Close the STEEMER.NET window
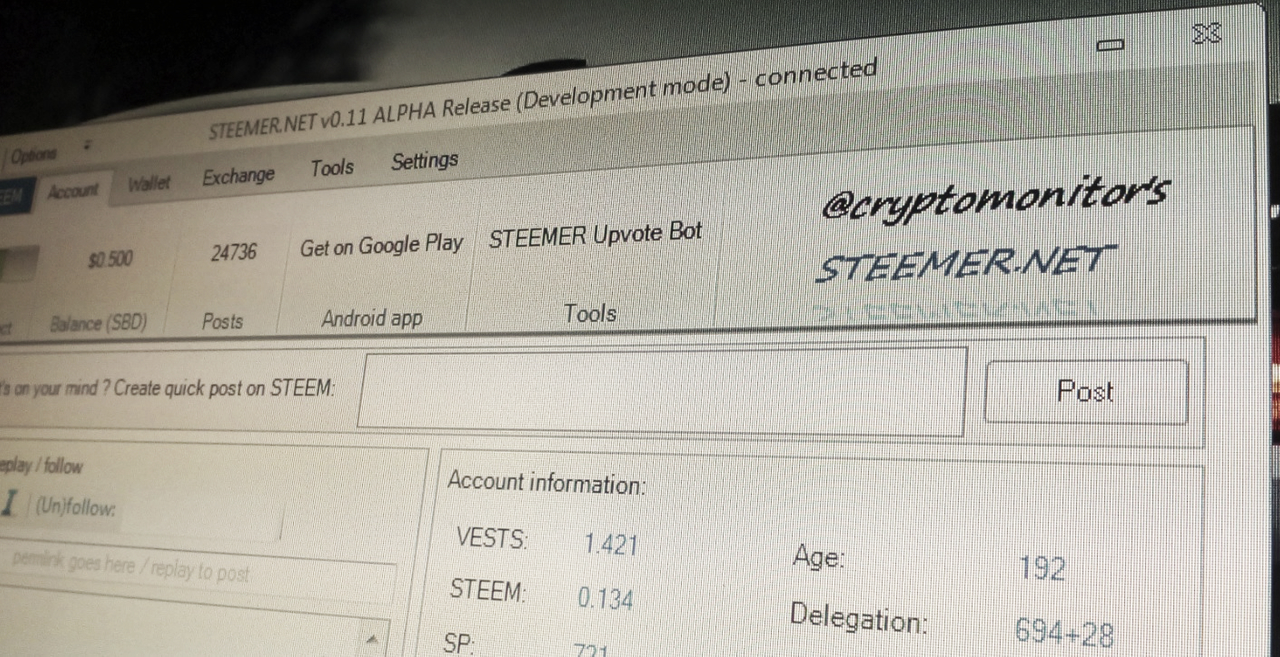Screen dimensions: 1280x657 point(1207,34)
